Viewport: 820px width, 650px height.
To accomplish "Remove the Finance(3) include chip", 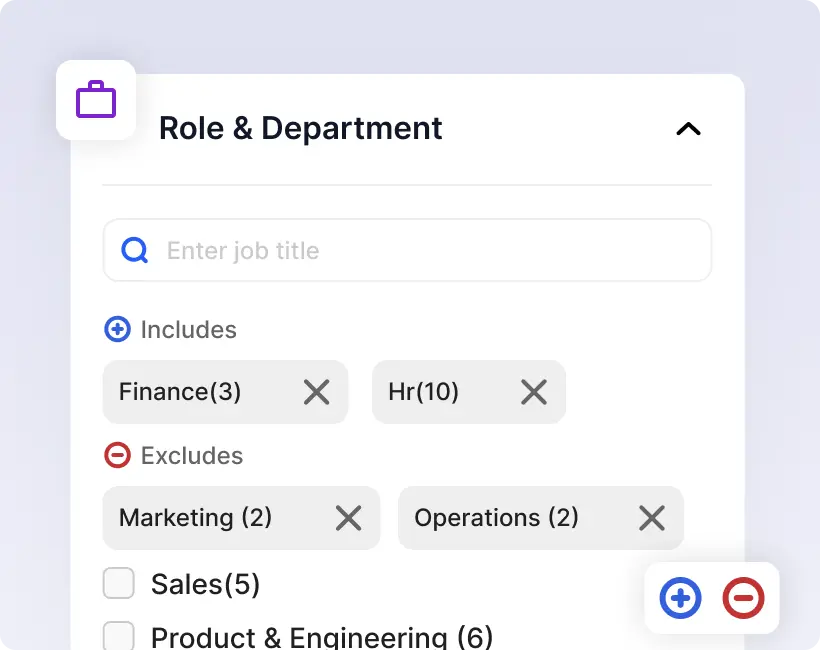I will coord(316,392).
